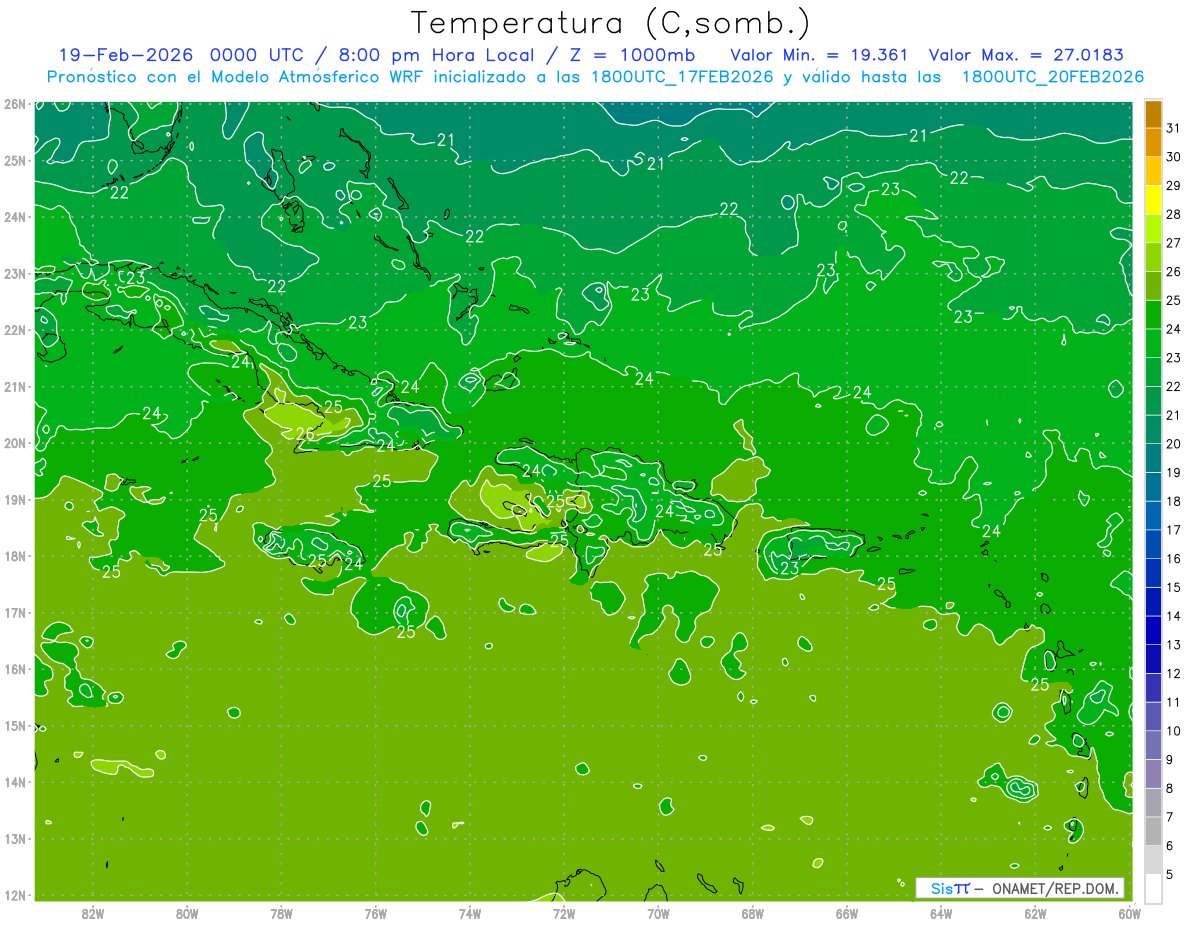Click the valid-until time "1800UTC_20FEB2026"
1200x927 pixels.
1052,77
